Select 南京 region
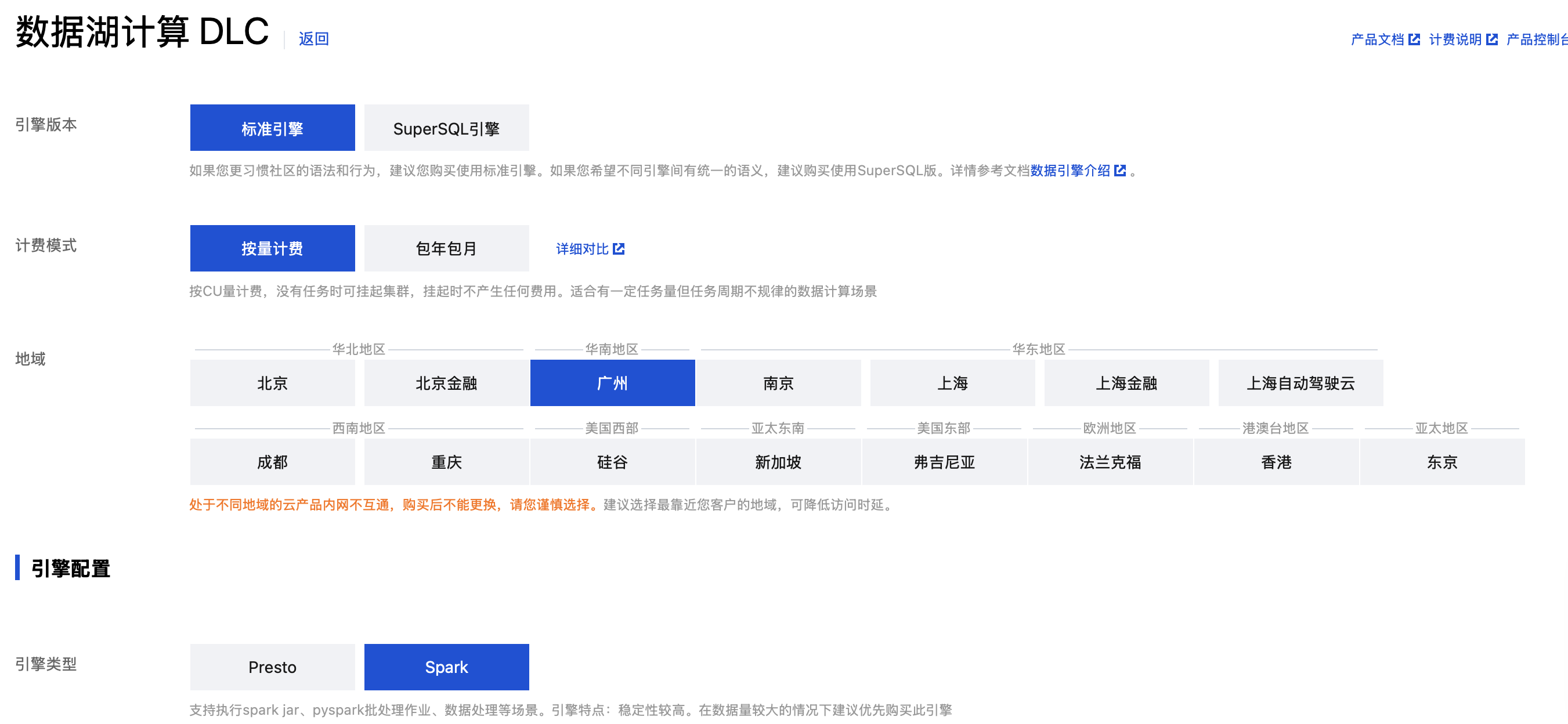The width and height of the screenshot is (1568, 724). click(x=779, y=383)
